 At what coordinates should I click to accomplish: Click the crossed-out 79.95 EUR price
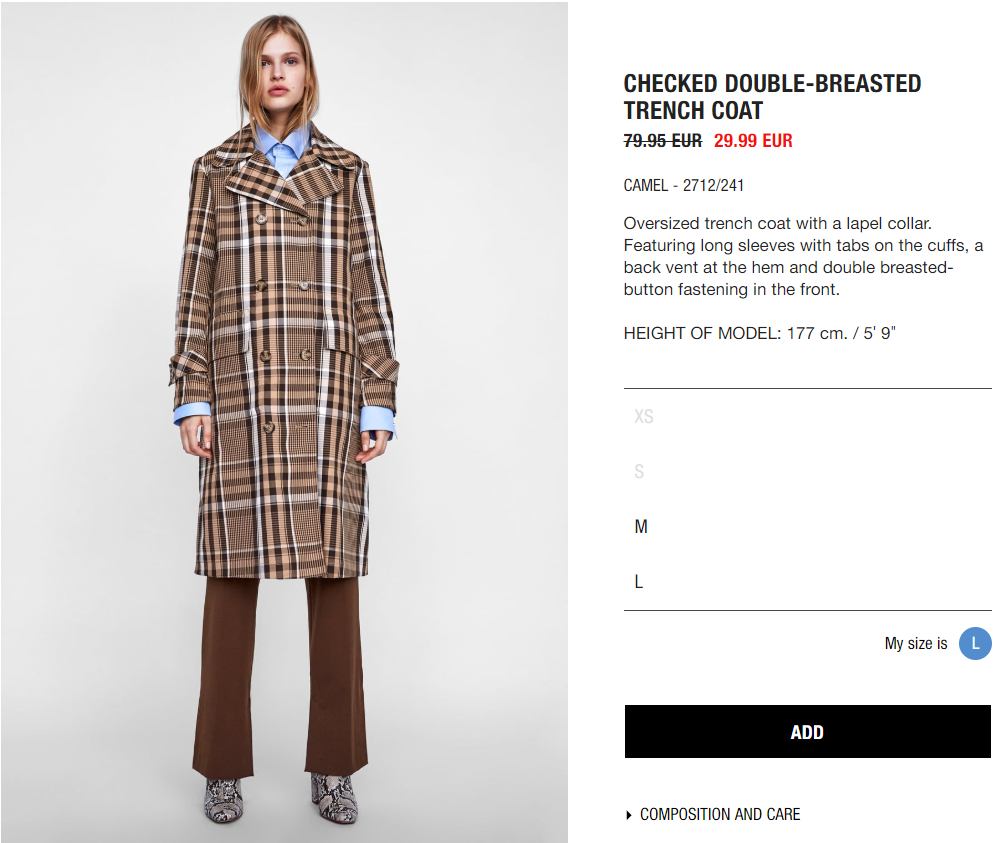tap(663, 140)
